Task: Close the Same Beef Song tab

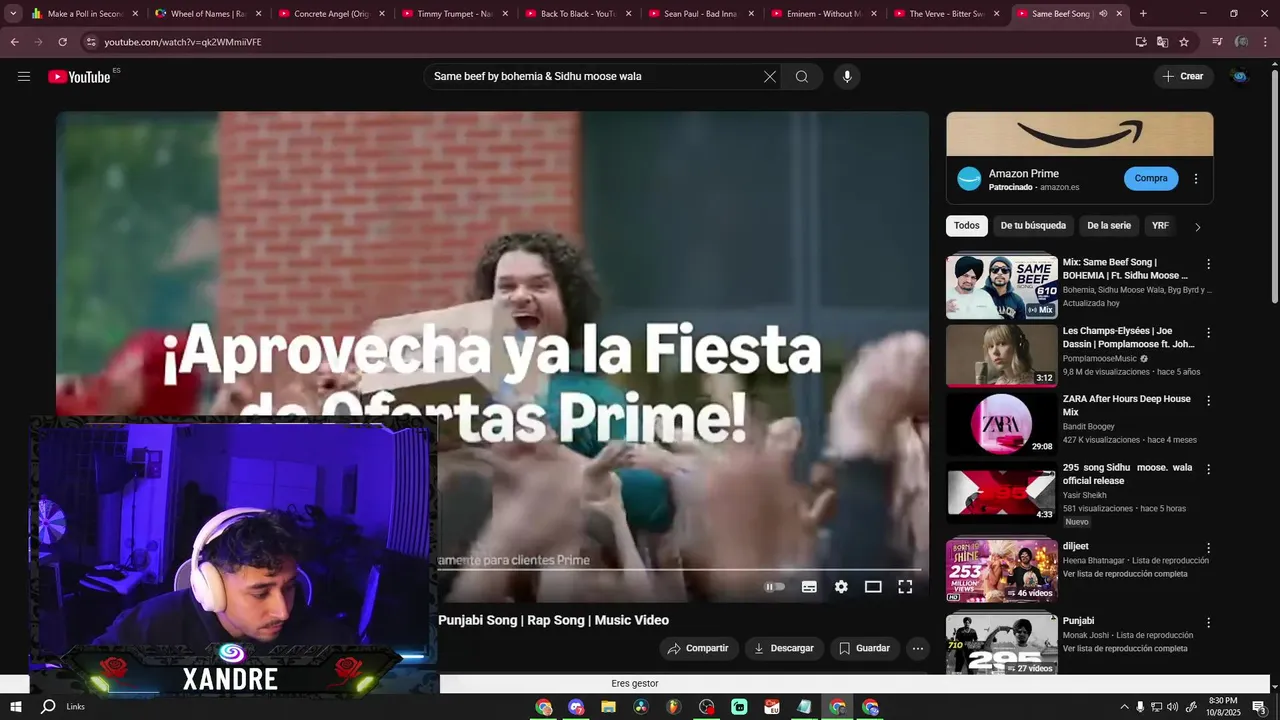Action: 1119,14
